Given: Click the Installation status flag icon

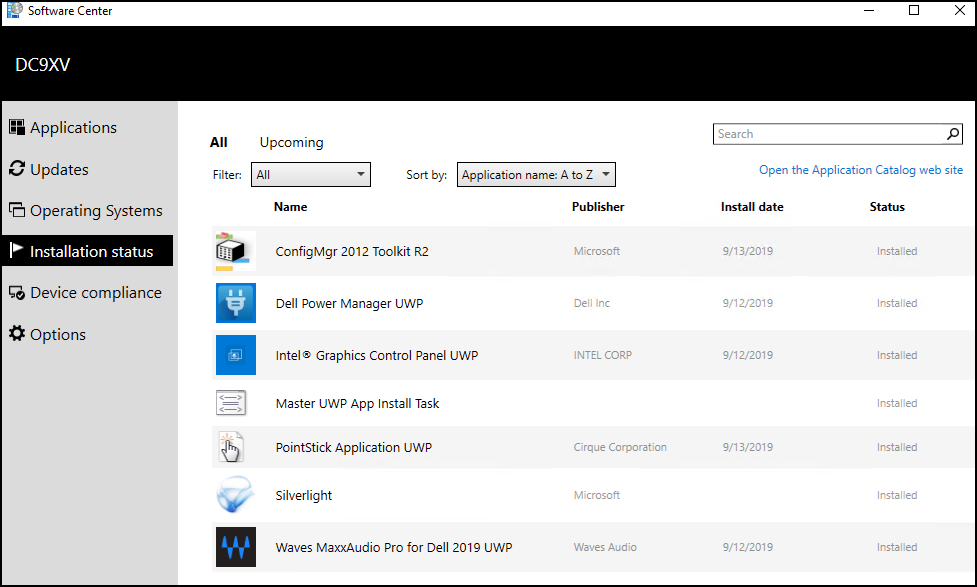Looking at the screenshot, I should (x=16, y=250).
